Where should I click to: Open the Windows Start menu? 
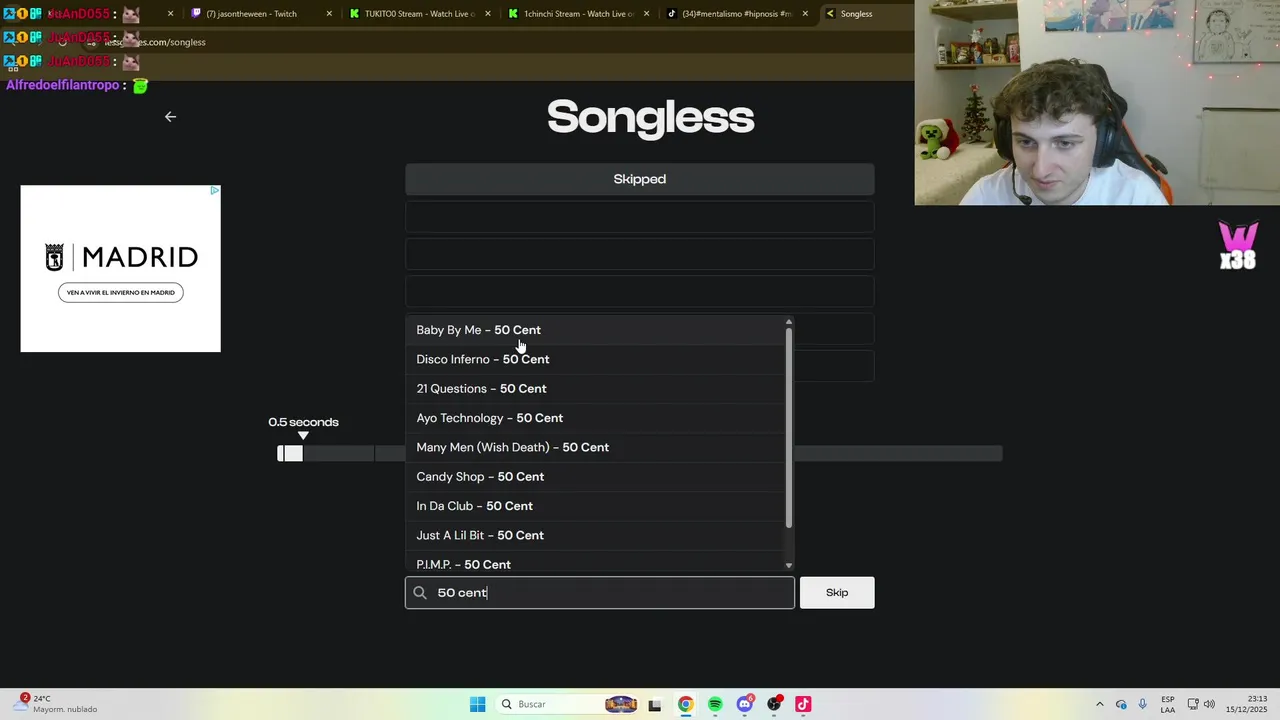click(478, 704)
